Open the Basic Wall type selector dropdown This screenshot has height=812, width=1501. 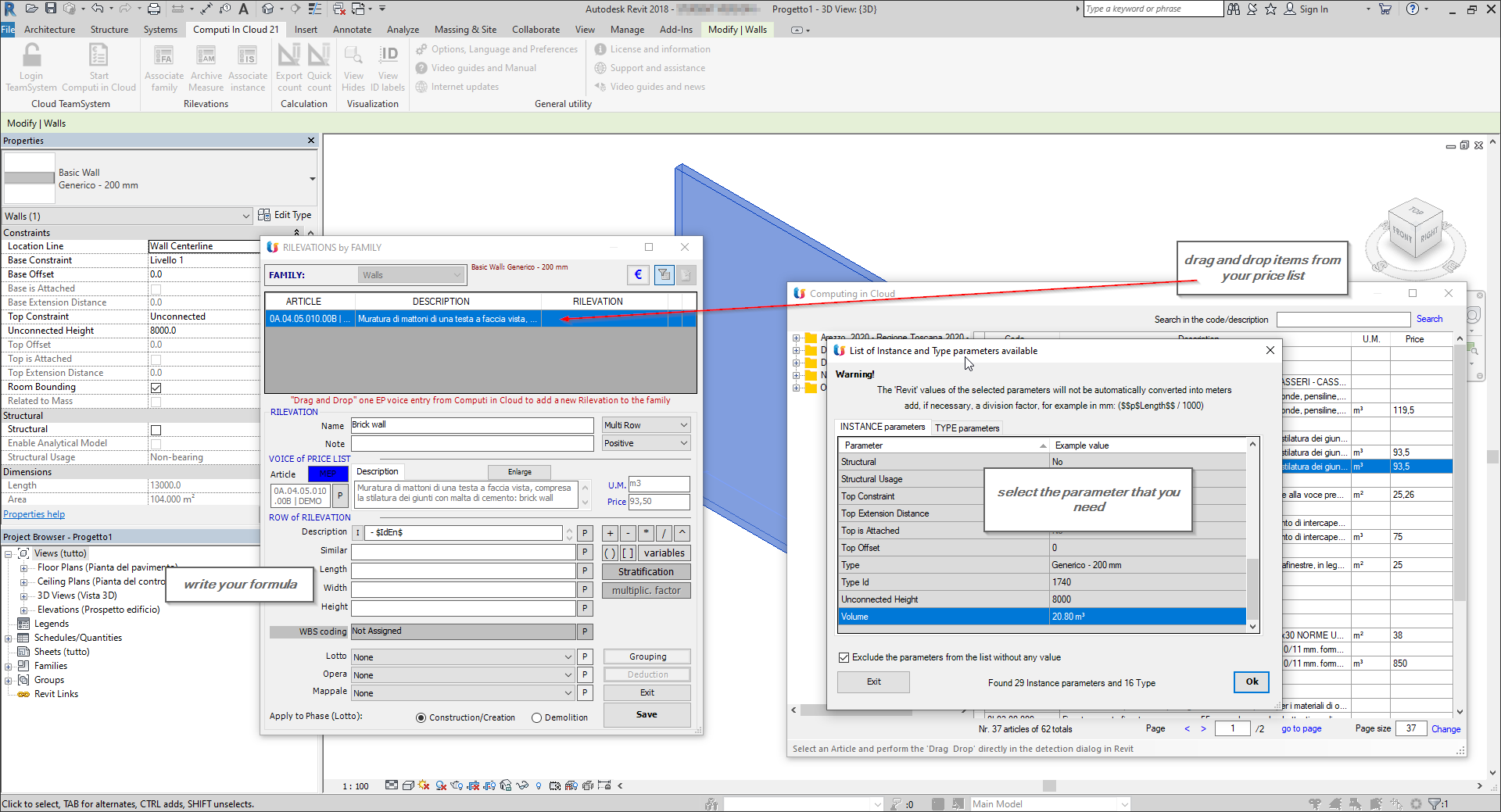coord(312,179)
